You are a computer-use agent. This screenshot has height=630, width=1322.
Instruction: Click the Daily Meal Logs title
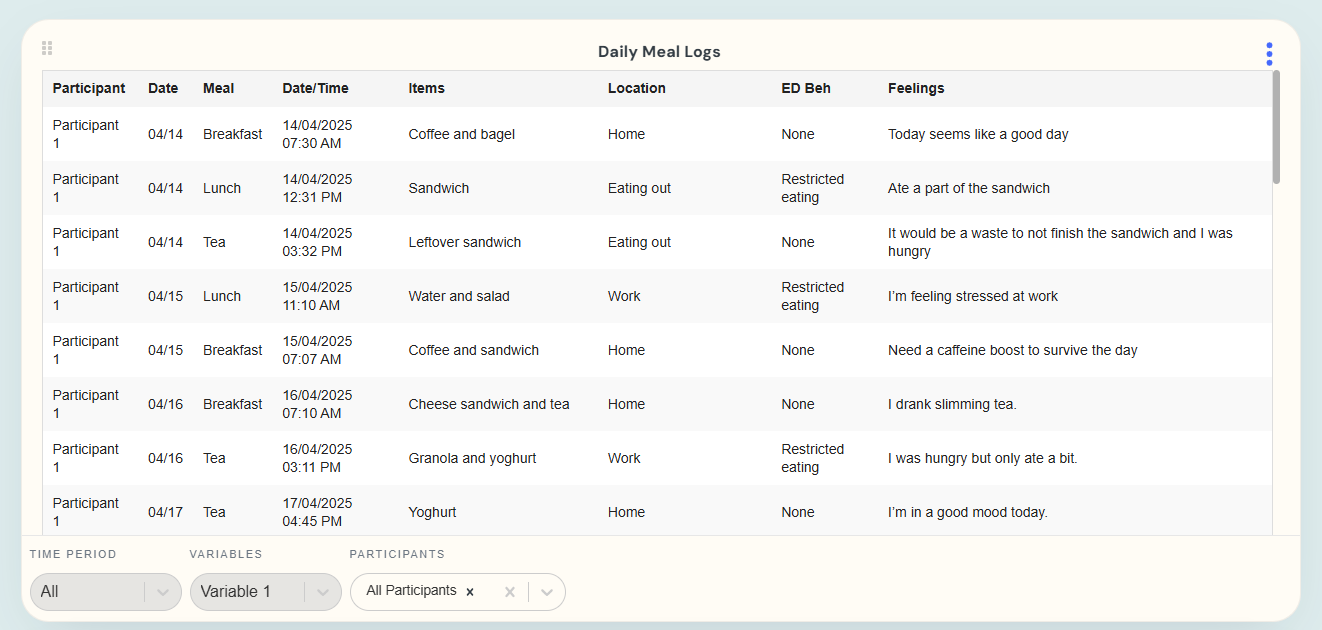(659, 52)
